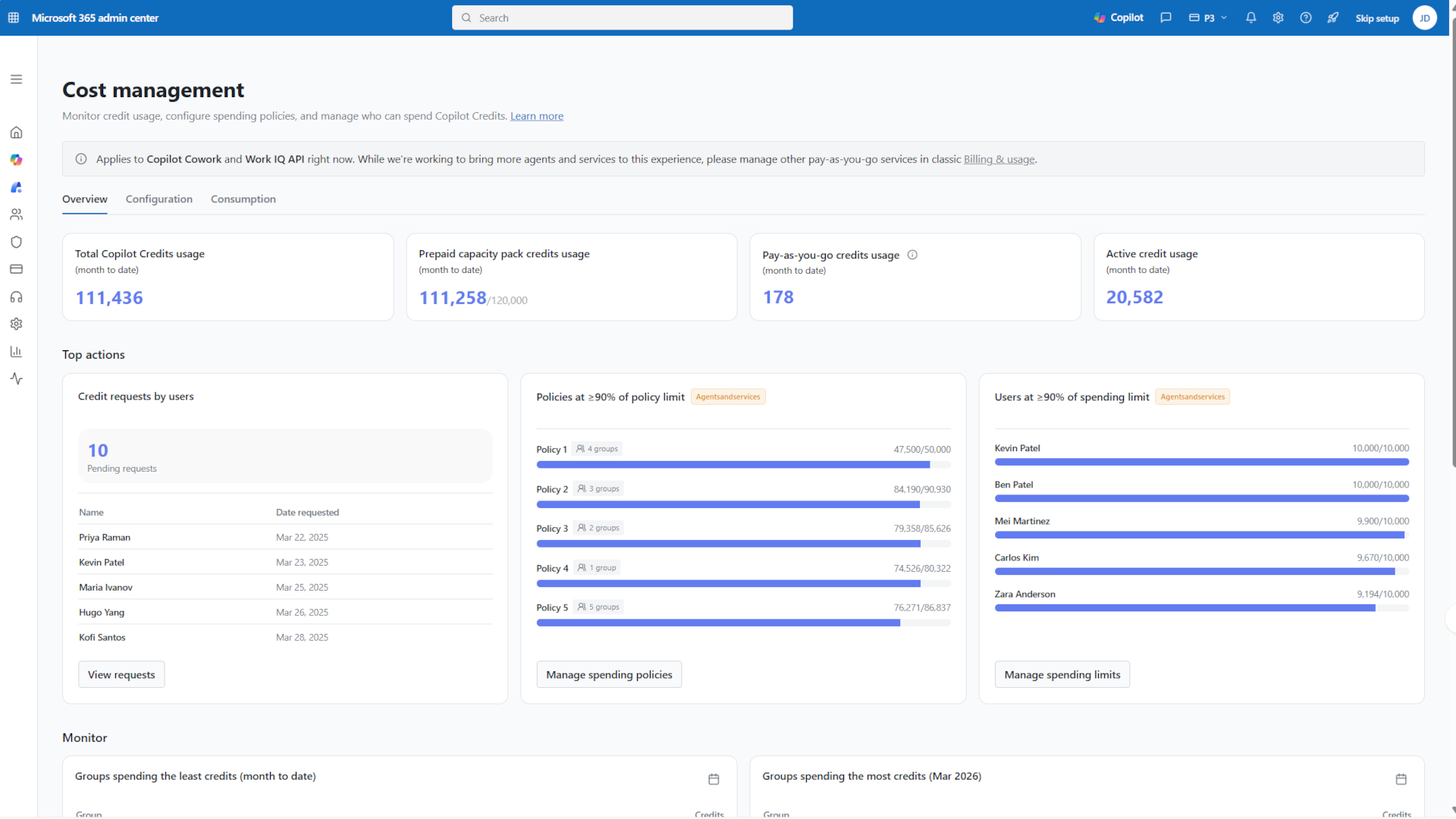Open the help question mark icon
The image size is (1456, 819).
coord(1306,17)
